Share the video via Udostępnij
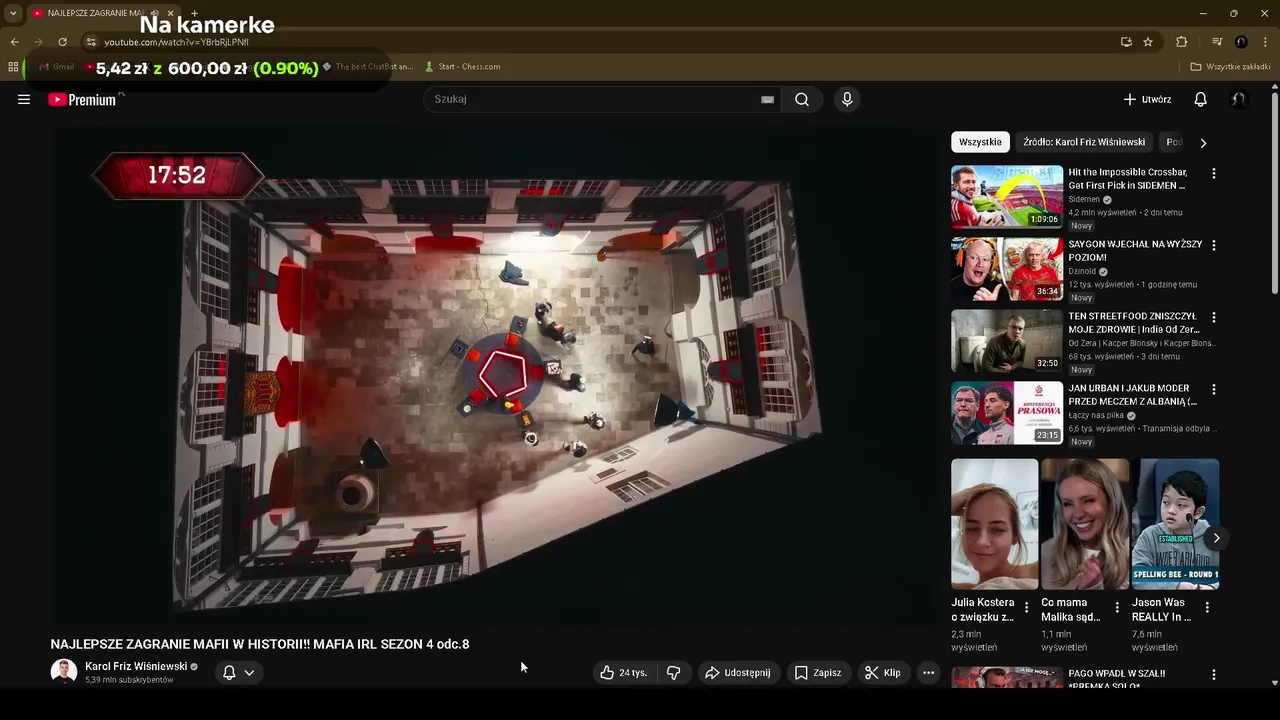 pos(738,673)
